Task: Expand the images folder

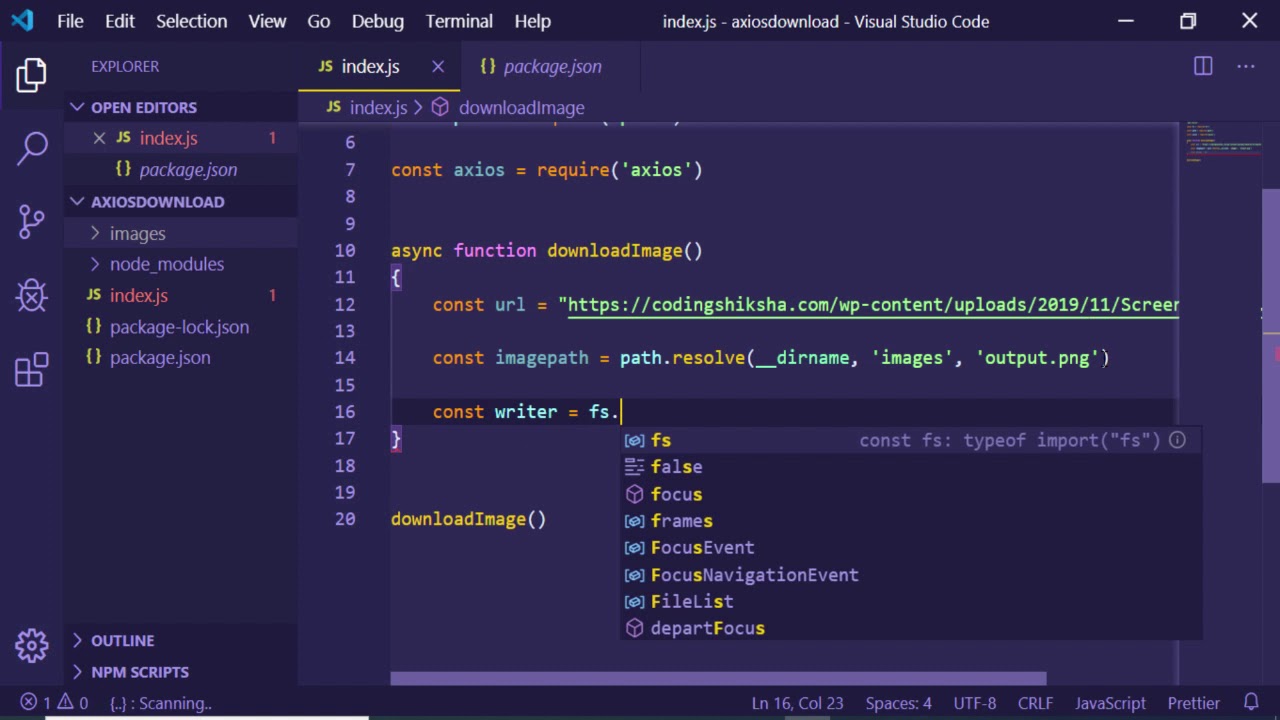Action: point(137,233)
